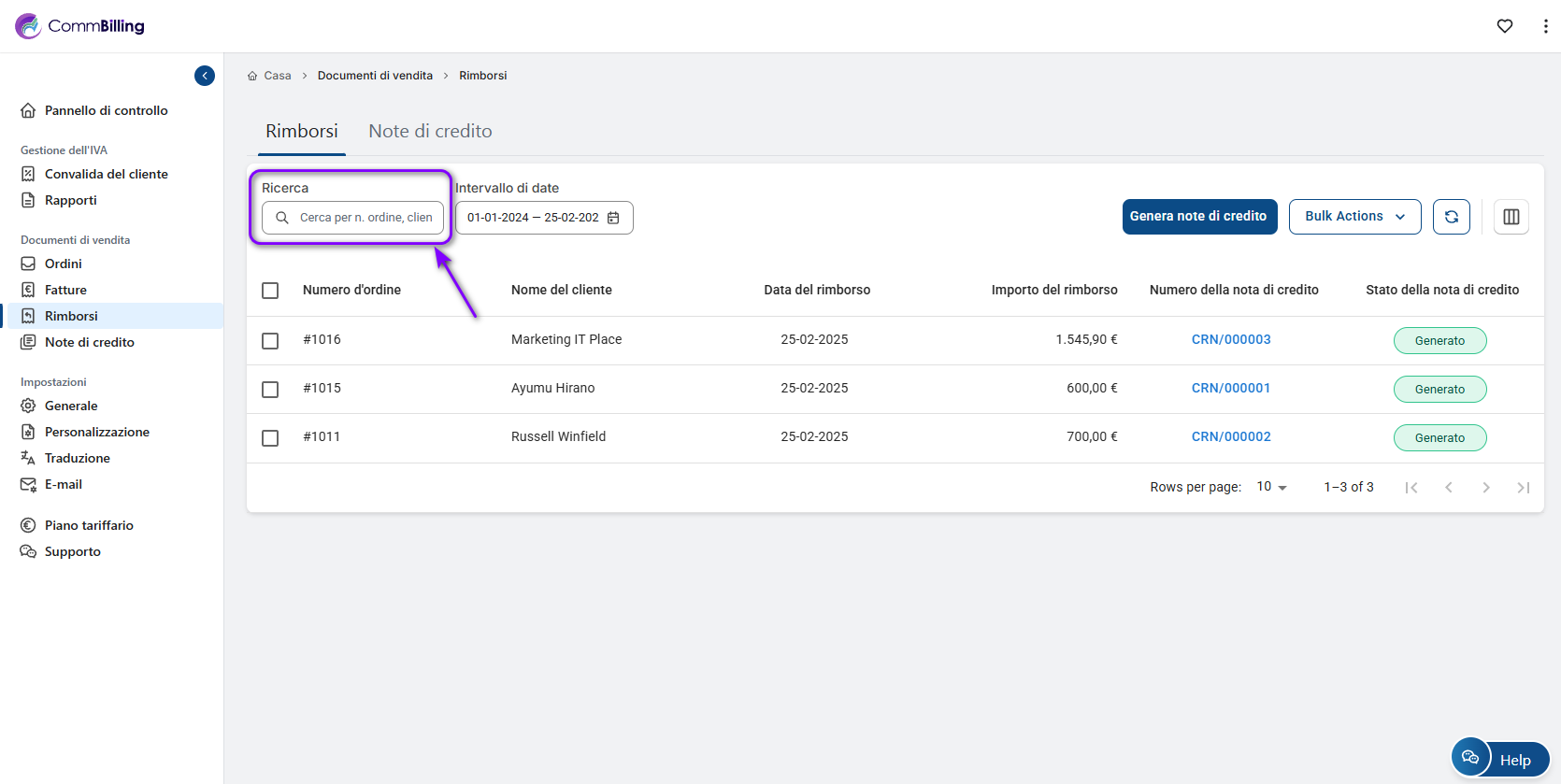Screen dimensions: 1561x784
Task: Collapse the sidebar with the arrow icon
Action: point(205,76)
